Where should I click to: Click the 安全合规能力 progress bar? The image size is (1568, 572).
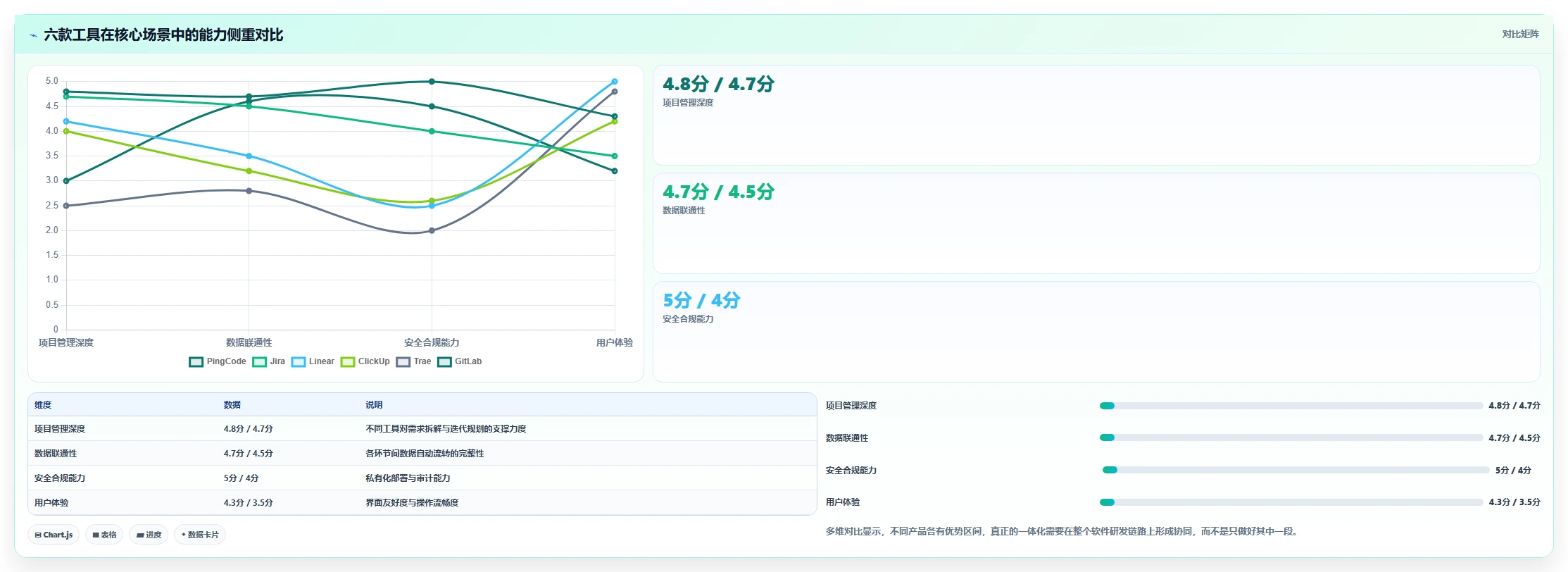[x=1296, y=470]
